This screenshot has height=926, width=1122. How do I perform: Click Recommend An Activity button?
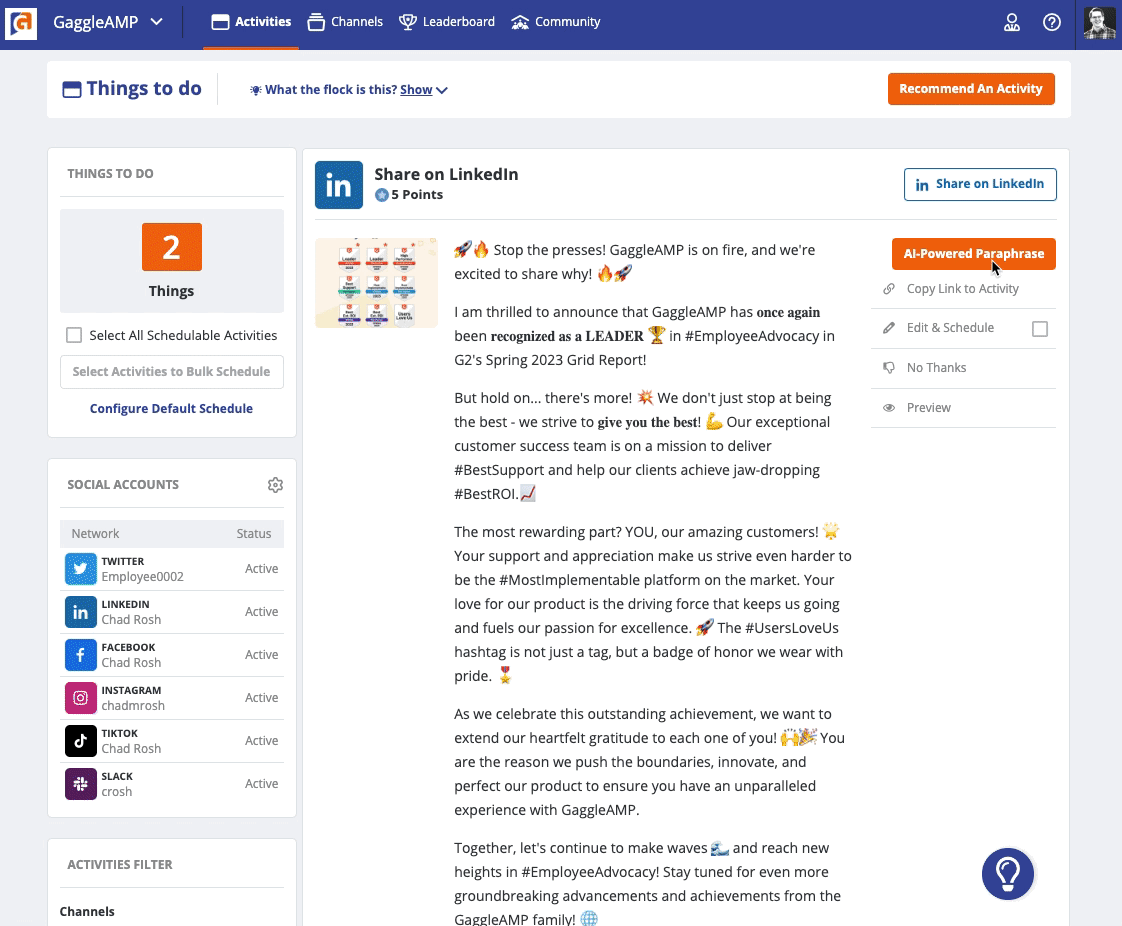pyautogui.click(x=971, y=89)
